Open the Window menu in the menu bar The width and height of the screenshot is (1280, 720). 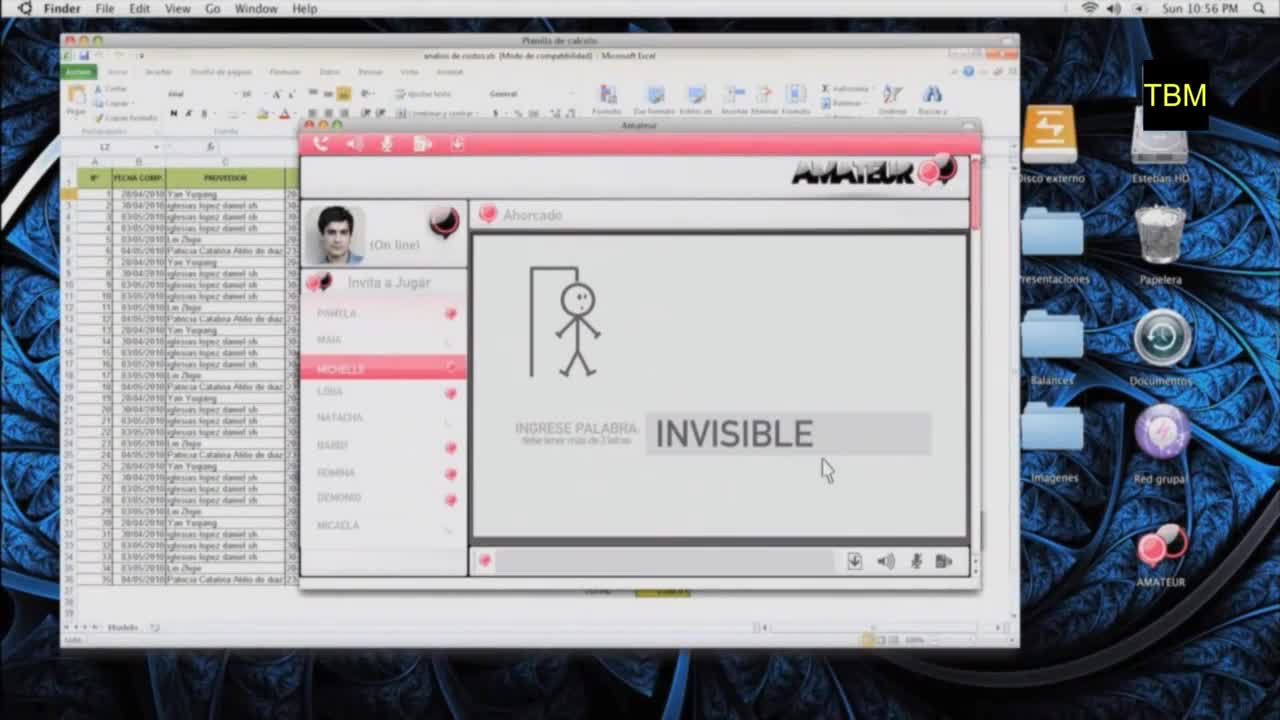coord(256,9)
